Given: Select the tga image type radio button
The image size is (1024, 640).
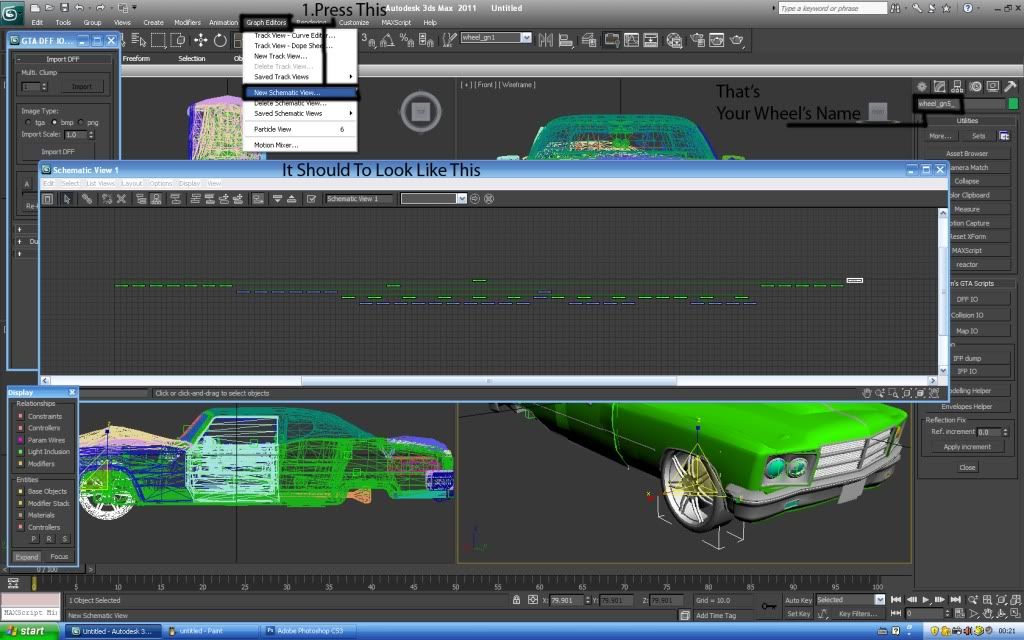Looking at the screenshot, I should tap(27, 123).
